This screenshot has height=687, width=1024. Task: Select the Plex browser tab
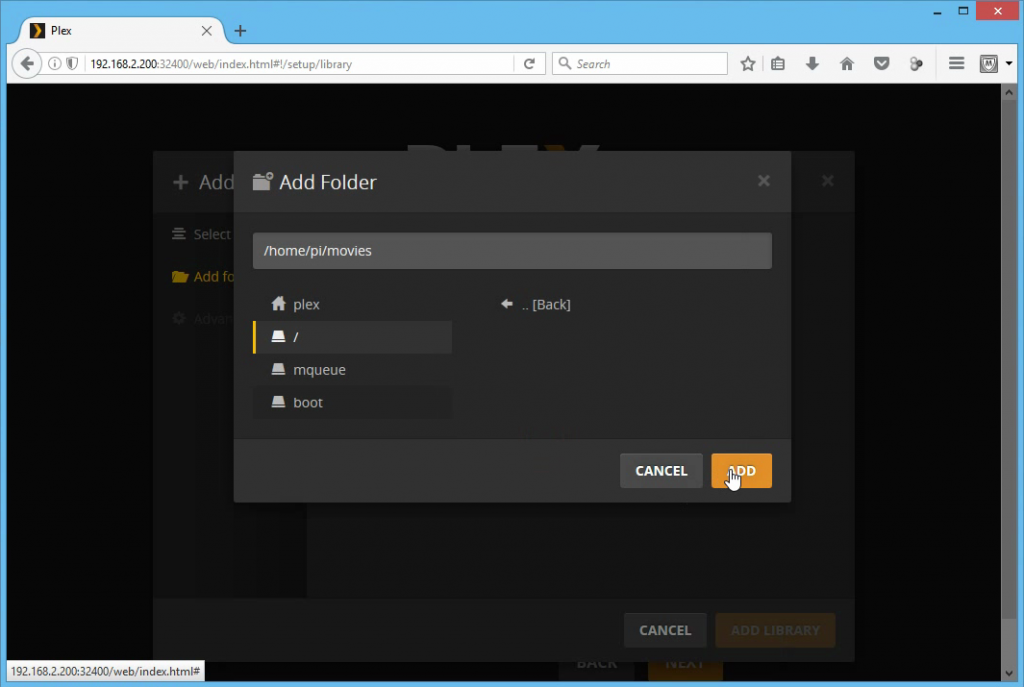(121, 31)
